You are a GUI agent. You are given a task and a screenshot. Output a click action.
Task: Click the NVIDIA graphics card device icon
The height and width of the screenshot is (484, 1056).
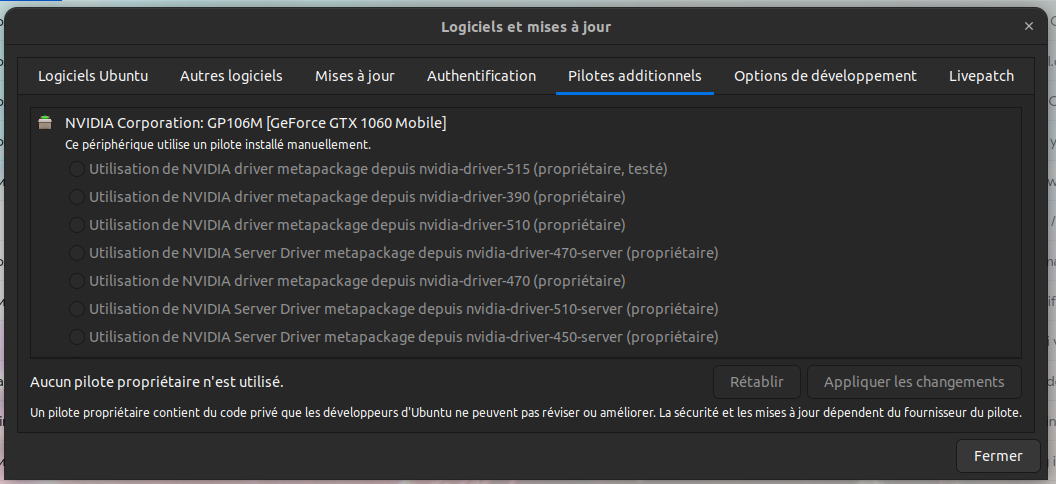pos(44,123)
